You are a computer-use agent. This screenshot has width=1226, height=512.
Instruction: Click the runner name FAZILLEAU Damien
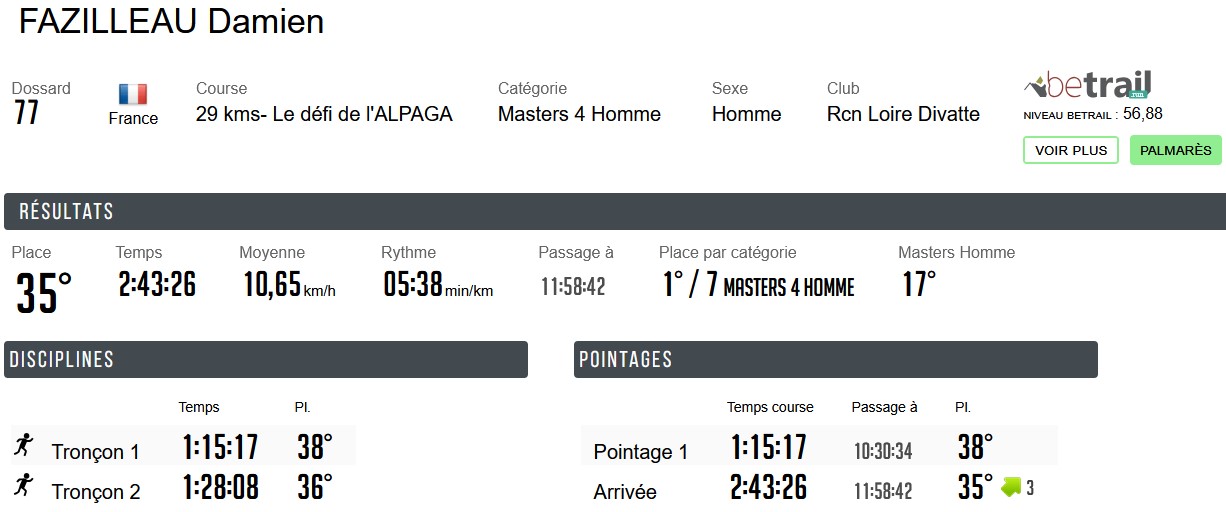[171, 22]
